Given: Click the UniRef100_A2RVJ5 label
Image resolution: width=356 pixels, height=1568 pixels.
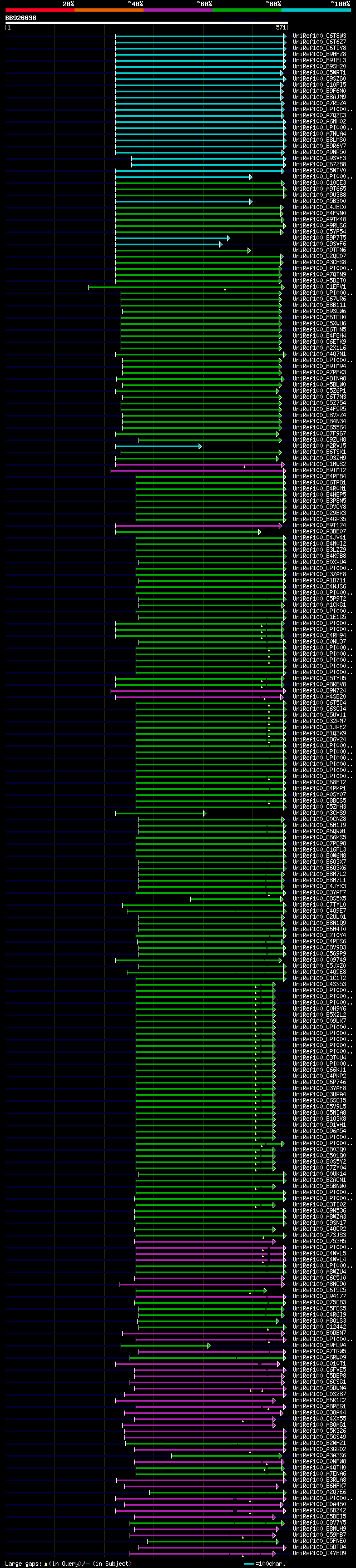Looking at the screenshot, I should (x=319, y=446).
